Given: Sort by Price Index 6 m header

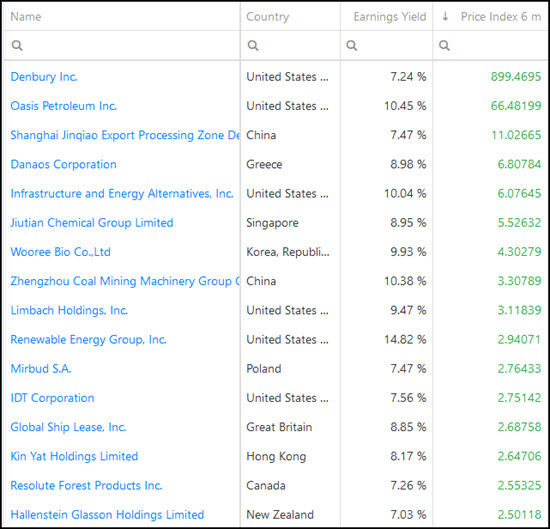Looking at the screenshot, I should (x=501, y=16).
